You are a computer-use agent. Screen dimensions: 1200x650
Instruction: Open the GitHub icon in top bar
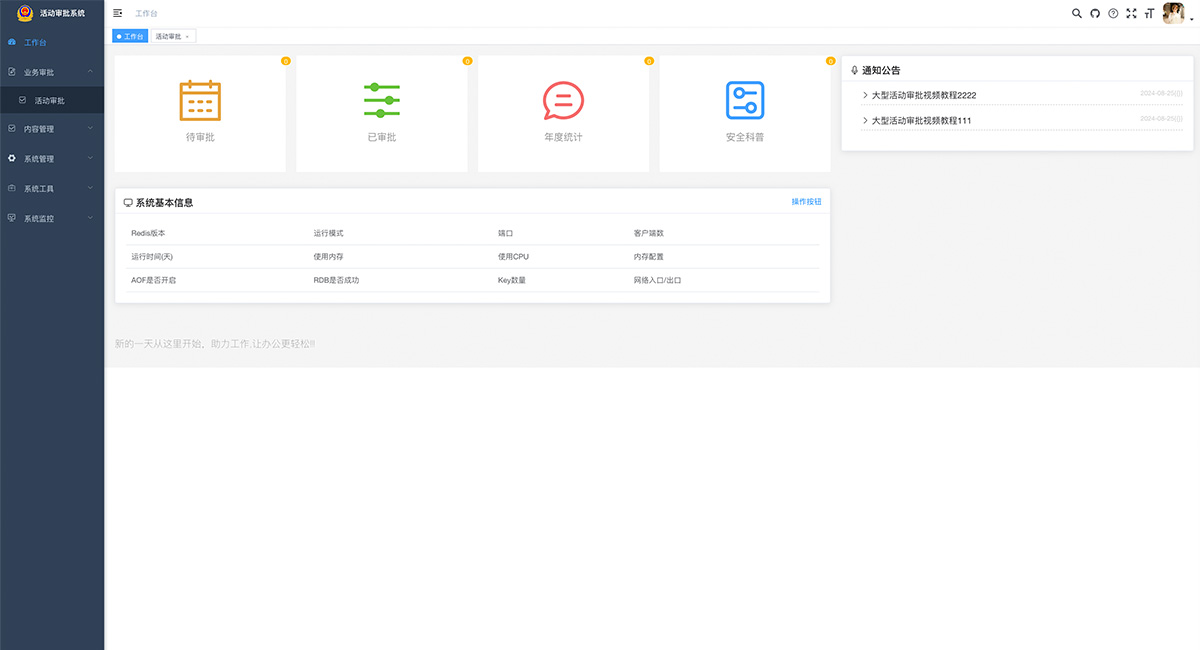[x=1095, y=13]
